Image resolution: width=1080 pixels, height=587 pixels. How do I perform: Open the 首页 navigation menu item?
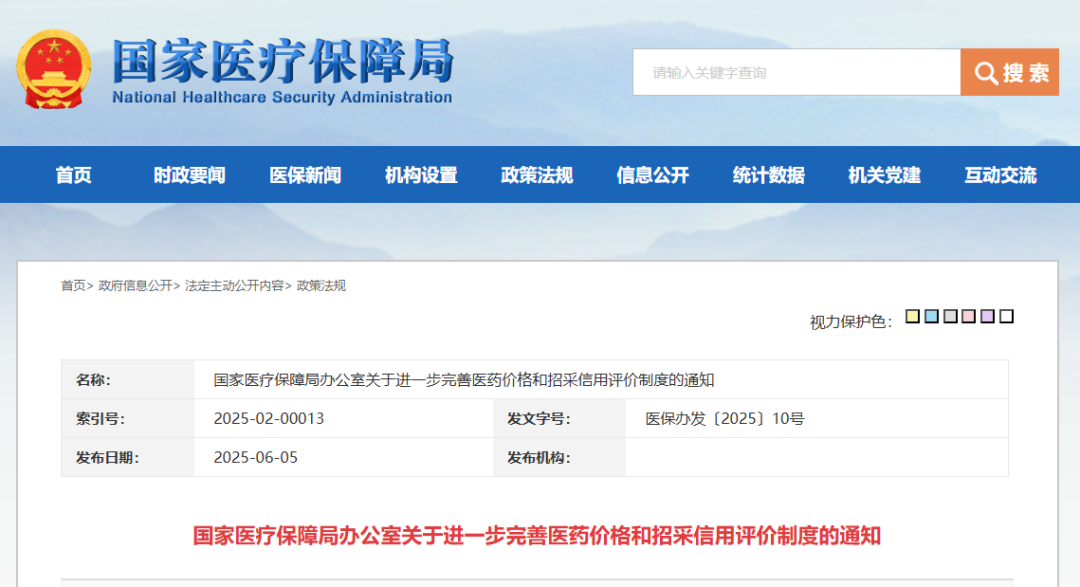tap(73, 176)
